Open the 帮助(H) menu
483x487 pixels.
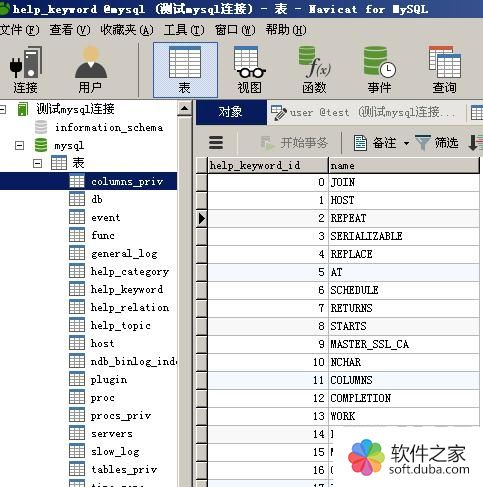click(x=286, y=30)
